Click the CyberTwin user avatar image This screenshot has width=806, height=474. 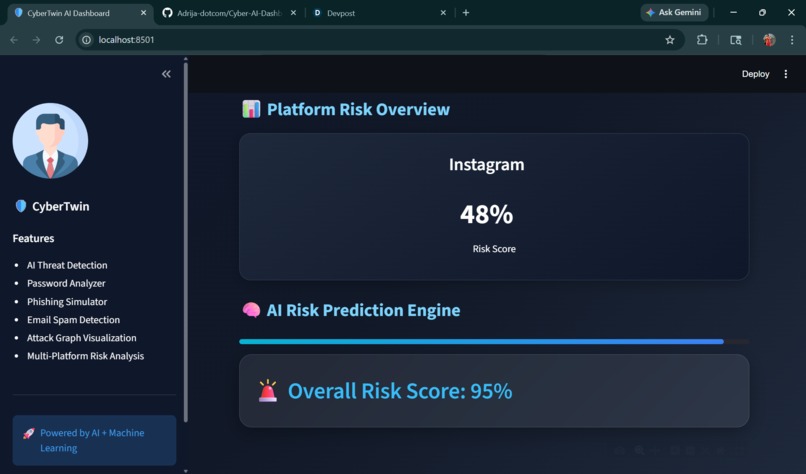50,141
